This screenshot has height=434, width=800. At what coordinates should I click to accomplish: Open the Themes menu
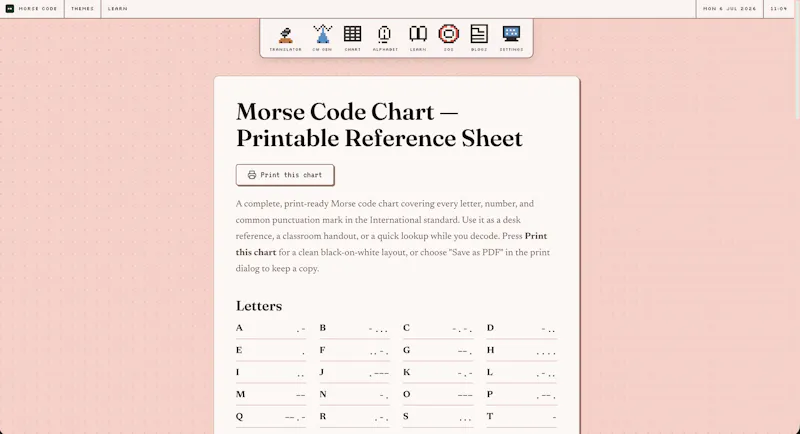[82, 9]
